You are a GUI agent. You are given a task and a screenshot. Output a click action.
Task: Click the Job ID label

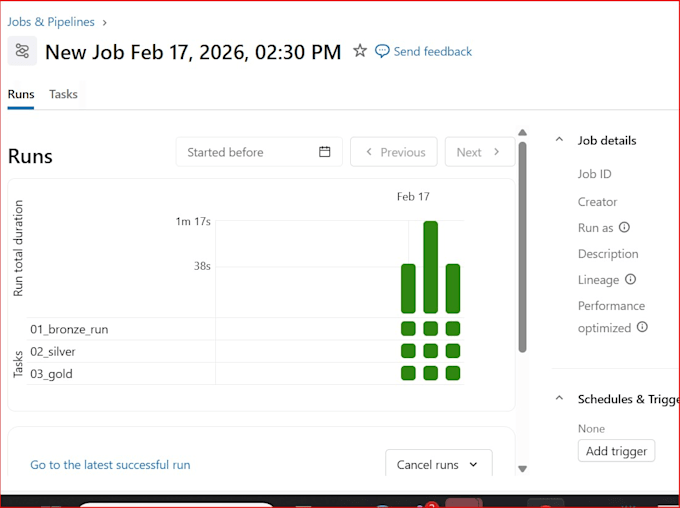click(x=594, y=174)
